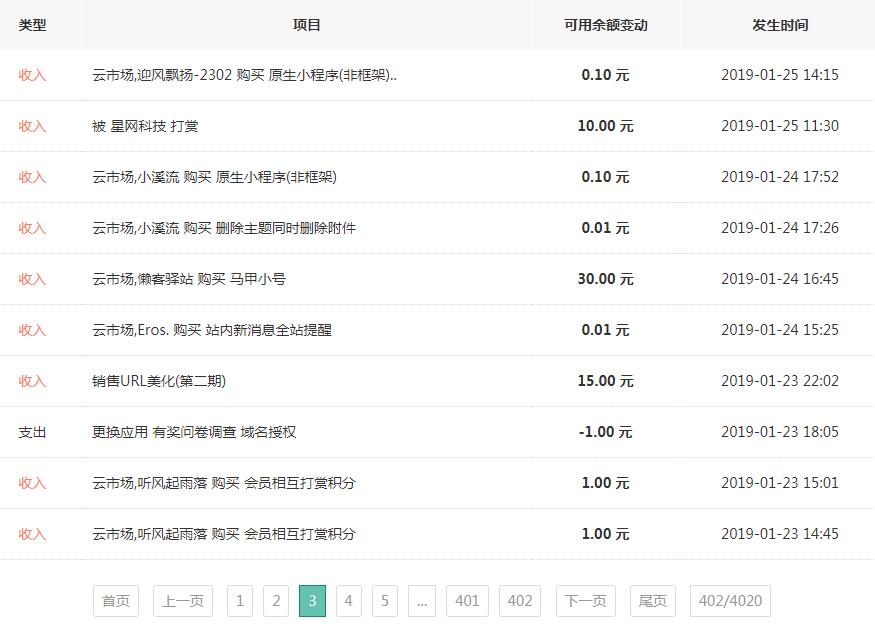875x627 pixels.
Task: Open page 2 in pagination
Action: 276,601
